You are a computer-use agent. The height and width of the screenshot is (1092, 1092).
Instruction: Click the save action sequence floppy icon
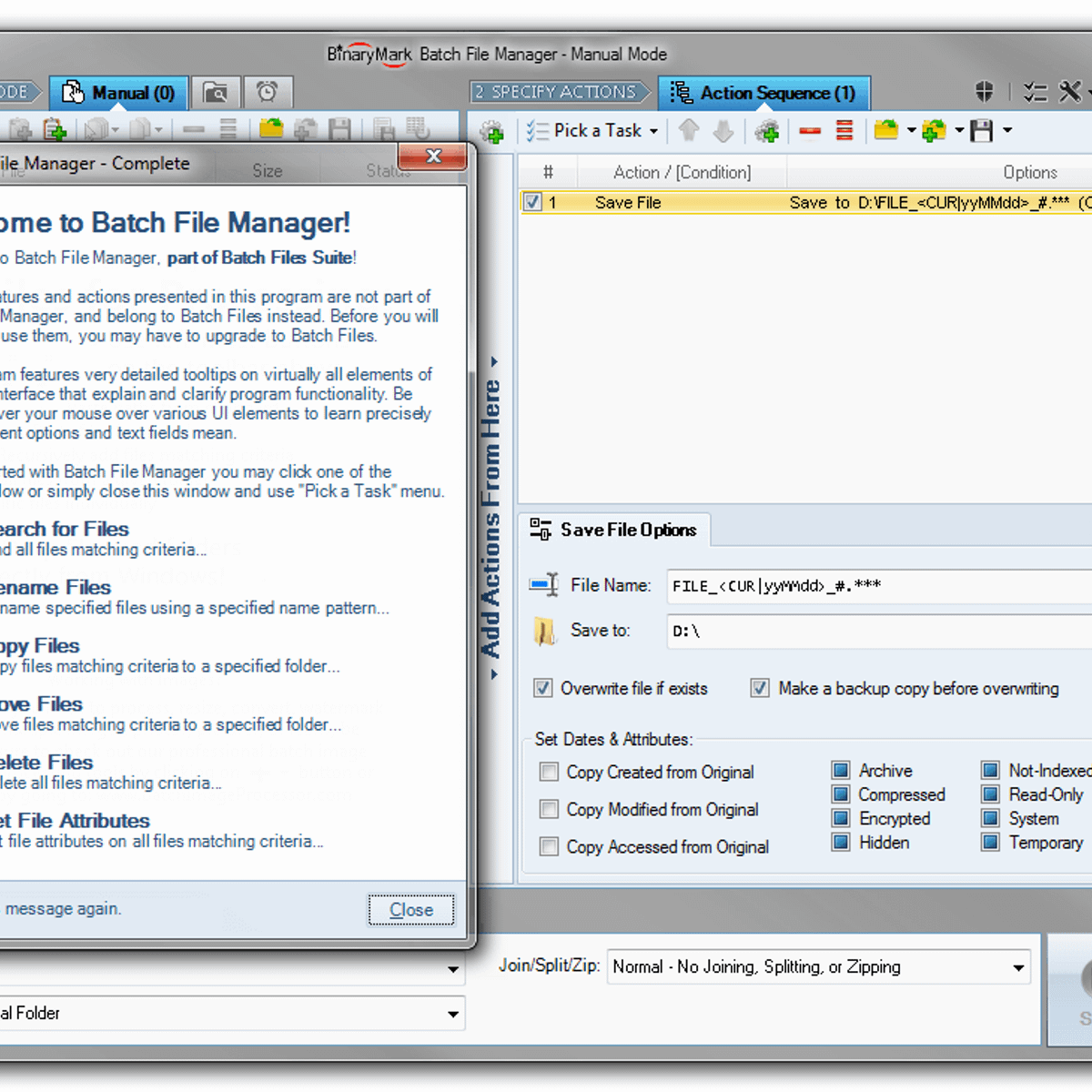(x=981, y=131)
